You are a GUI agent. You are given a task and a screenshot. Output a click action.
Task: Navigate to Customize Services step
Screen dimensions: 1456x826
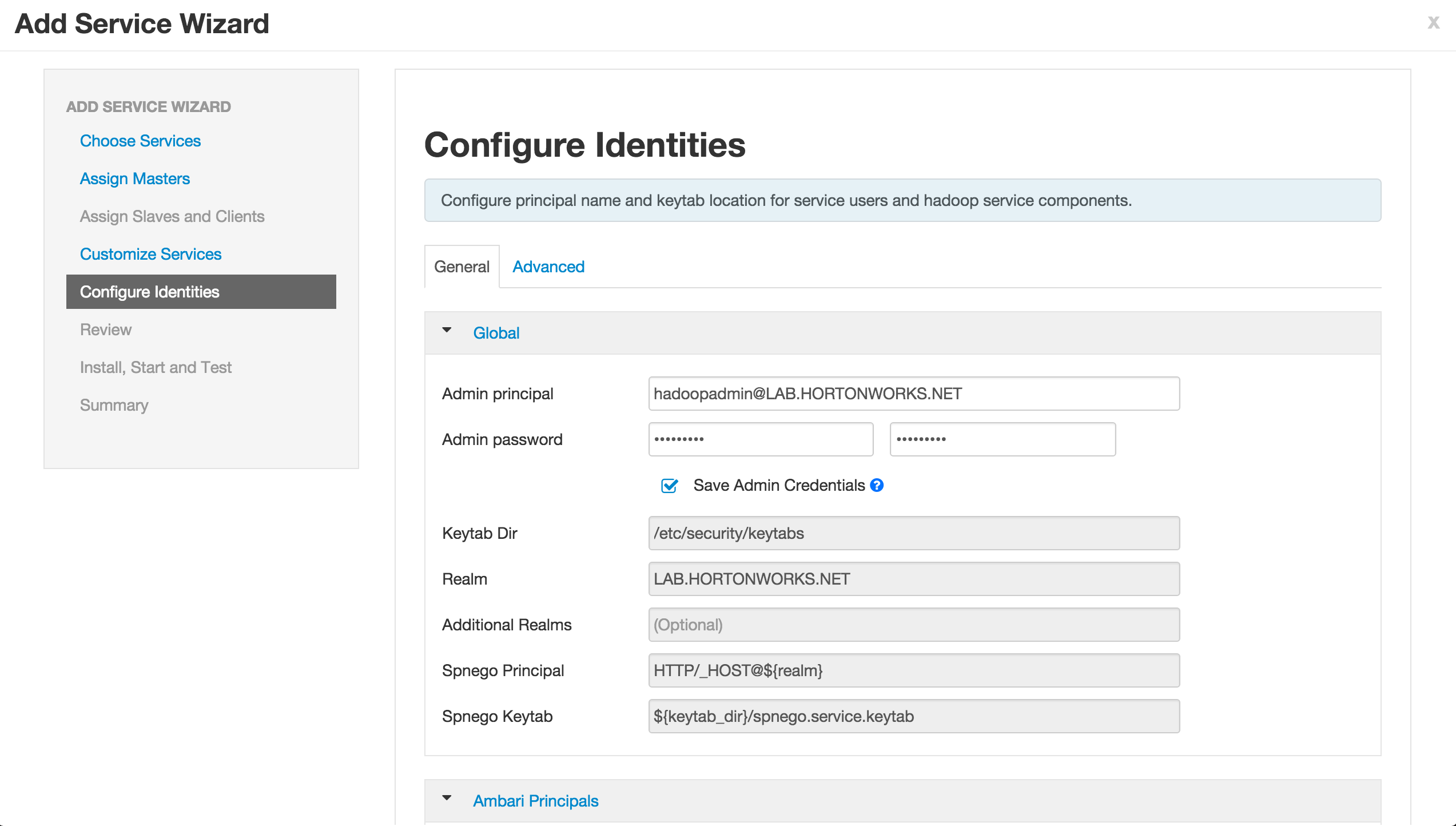(x=150, y=254)
